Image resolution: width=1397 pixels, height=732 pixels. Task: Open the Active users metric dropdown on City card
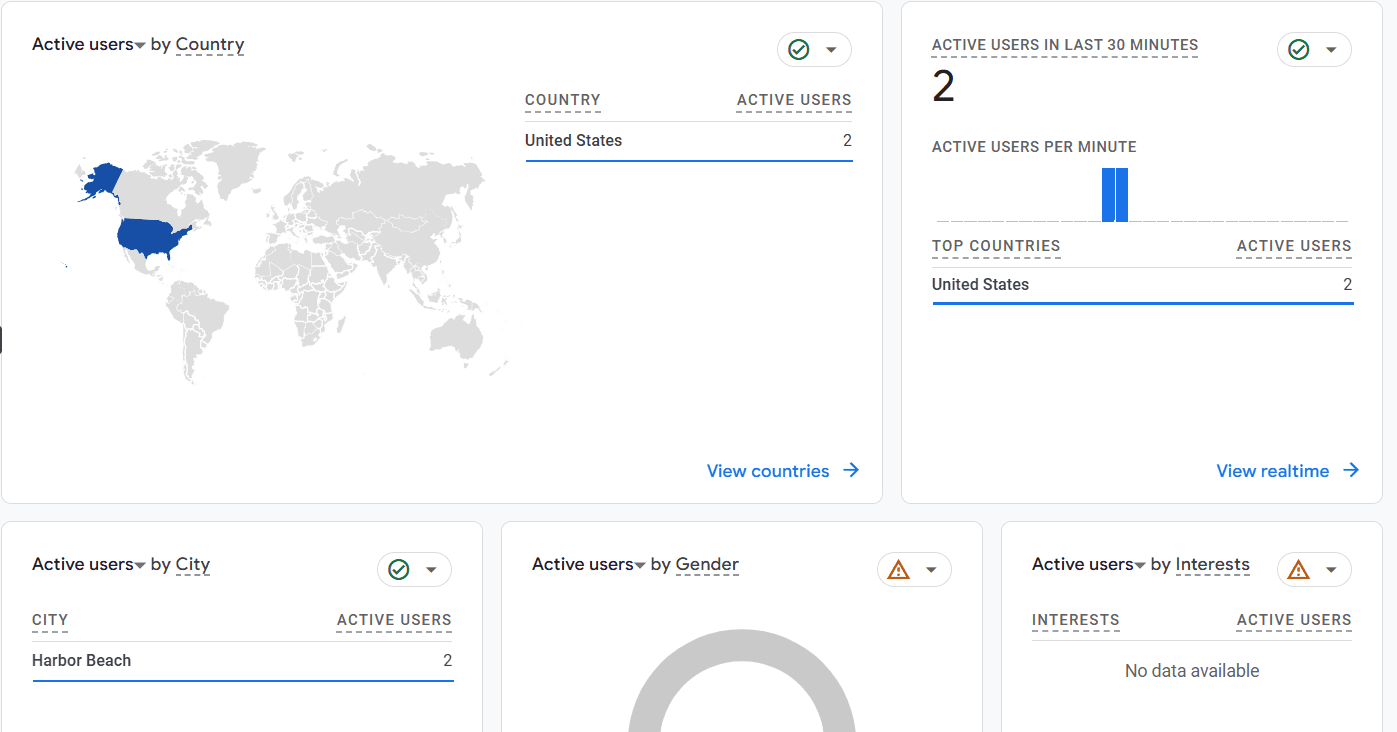click(x=138, y=564)
